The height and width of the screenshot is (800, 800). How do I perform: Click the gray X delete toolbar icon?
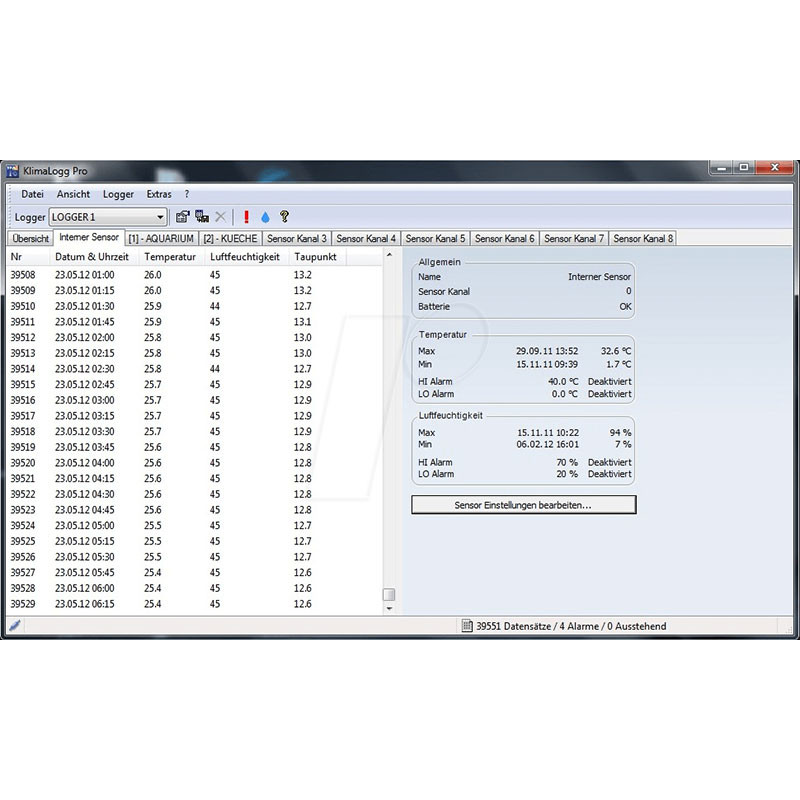(220, 217)
